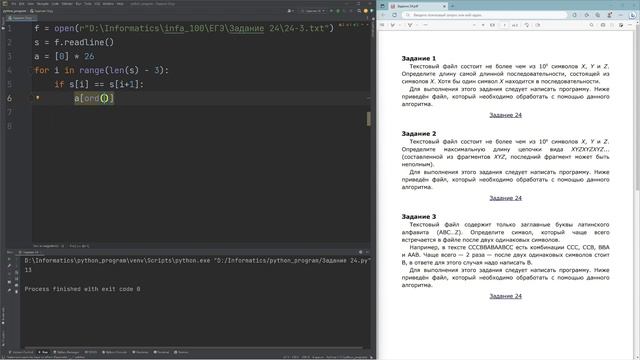Rotate the PDF page
Viewport: 640px width, 360px height.
tap(527, 25)
